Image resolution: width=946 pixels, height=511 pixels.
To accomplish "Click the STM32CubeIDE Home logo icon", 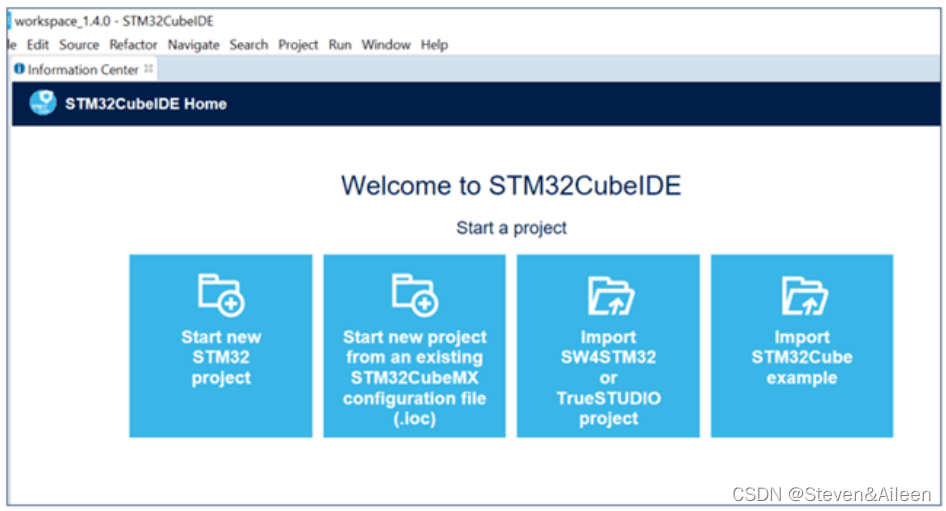I will pyautogui.click(x=43, y=103).
